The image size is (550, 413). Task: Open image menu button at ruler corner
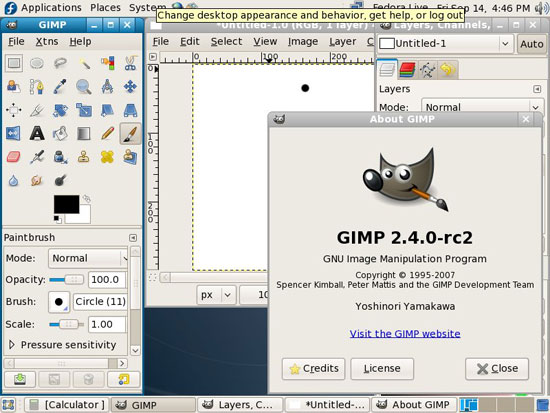click(153, 56)
